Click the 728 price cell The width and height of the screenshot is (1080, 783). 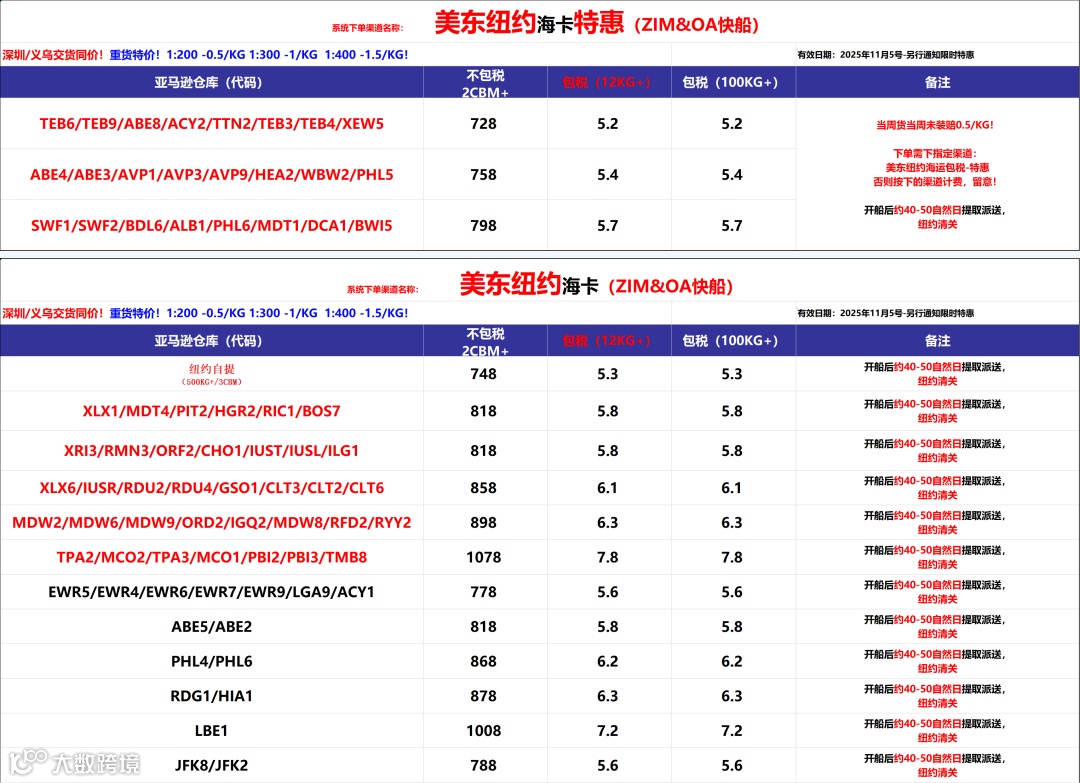[484, 124]
